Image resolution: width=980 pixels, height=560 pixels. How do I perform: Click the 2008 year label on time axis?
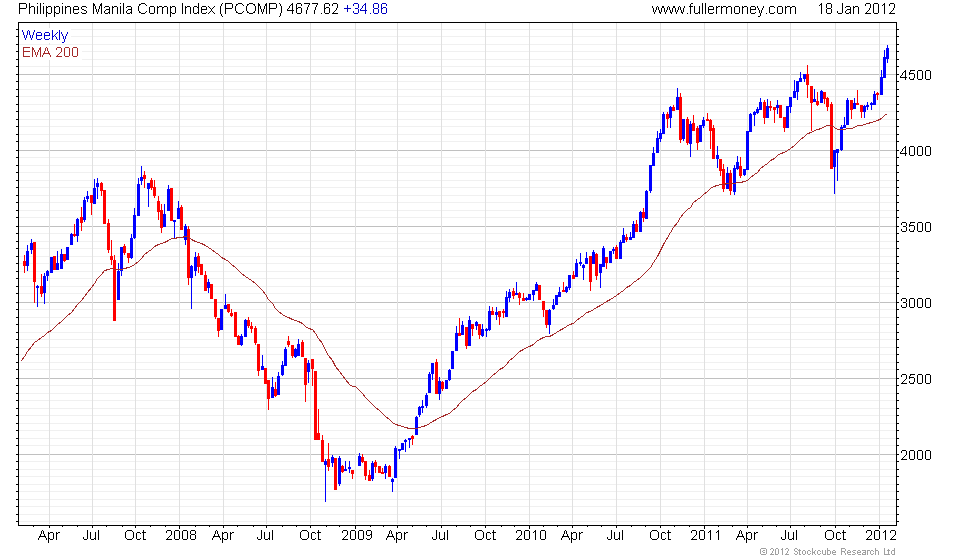coord(181,536)
